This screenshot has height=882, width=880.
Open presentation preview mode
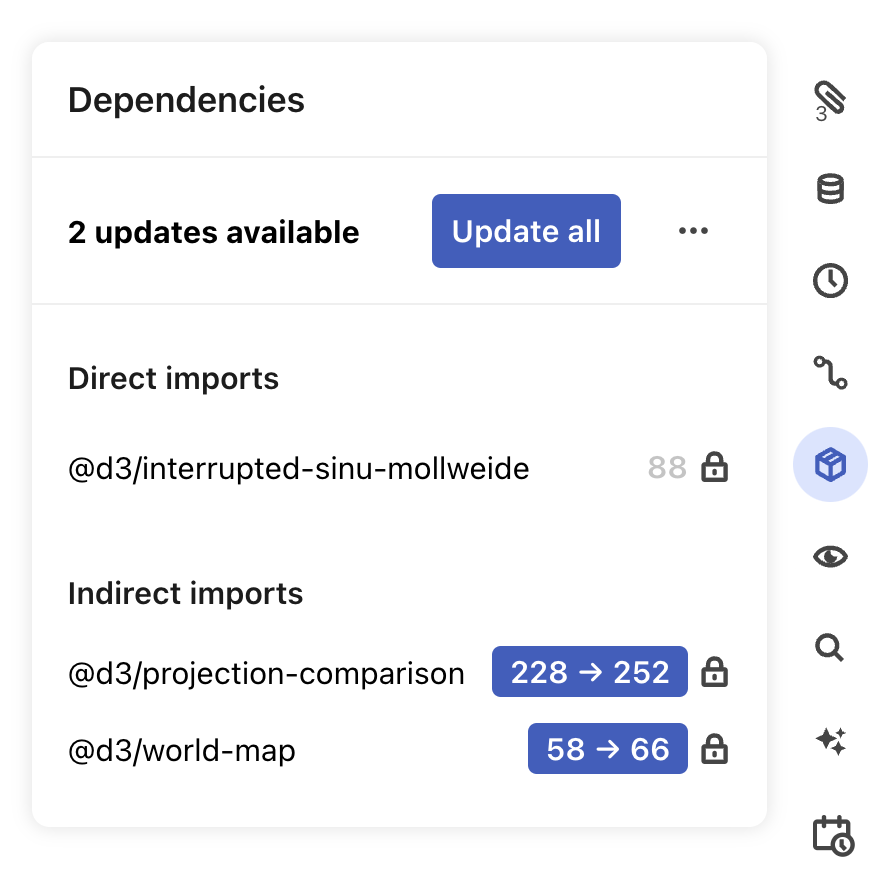click(829, 556)
